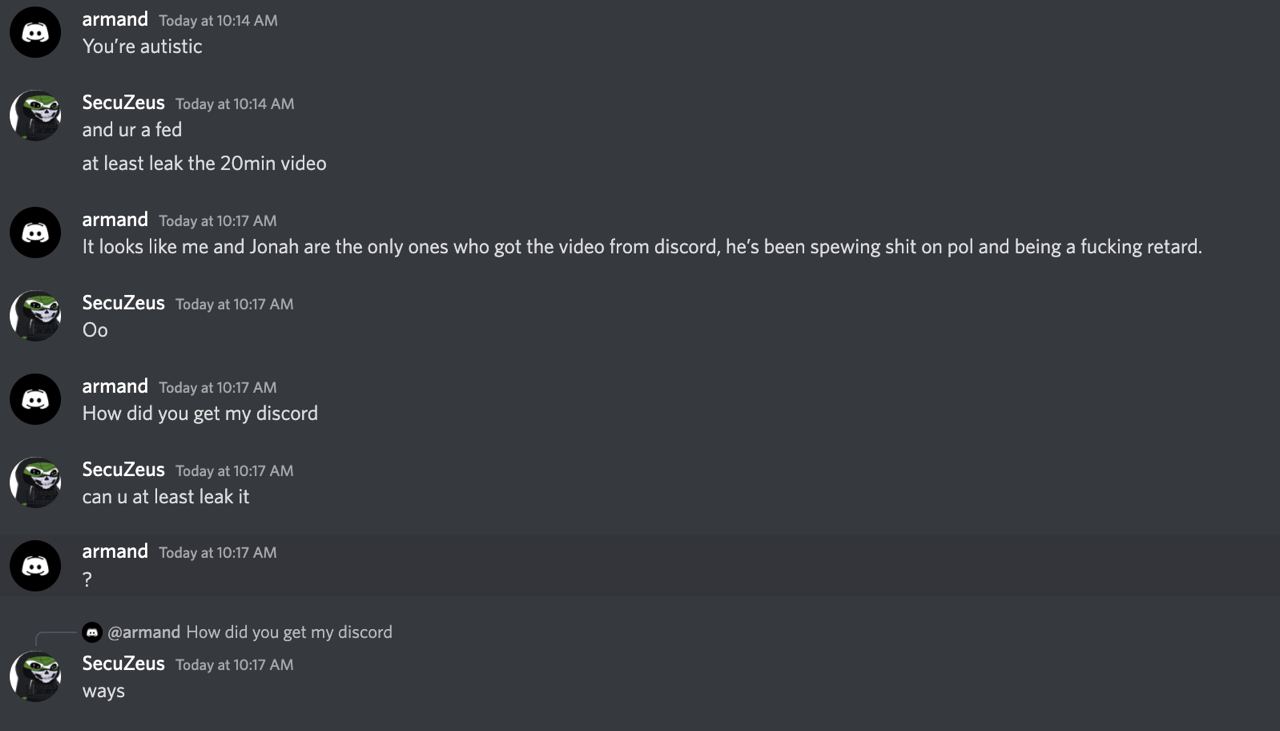Open armand's username above "You're autistic"
Viewport: 1280px width, 731px height.
[x=115, y=19]
